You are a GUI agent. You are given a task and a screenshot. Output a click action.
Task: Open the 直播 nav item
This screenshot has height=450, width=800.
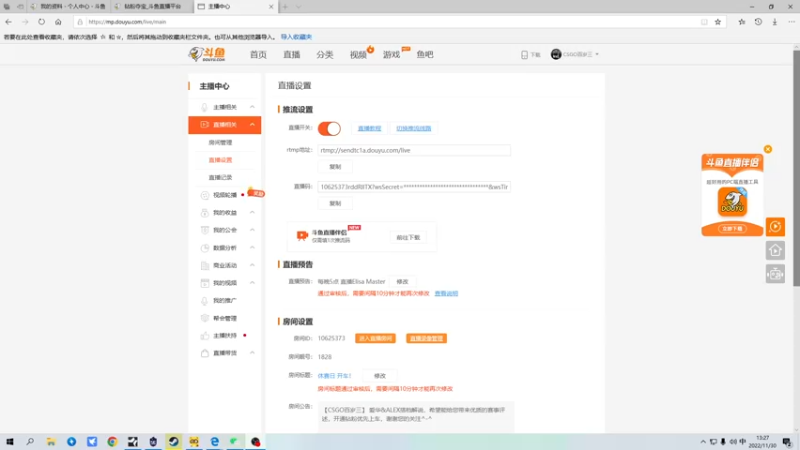[x=292, y=55]
